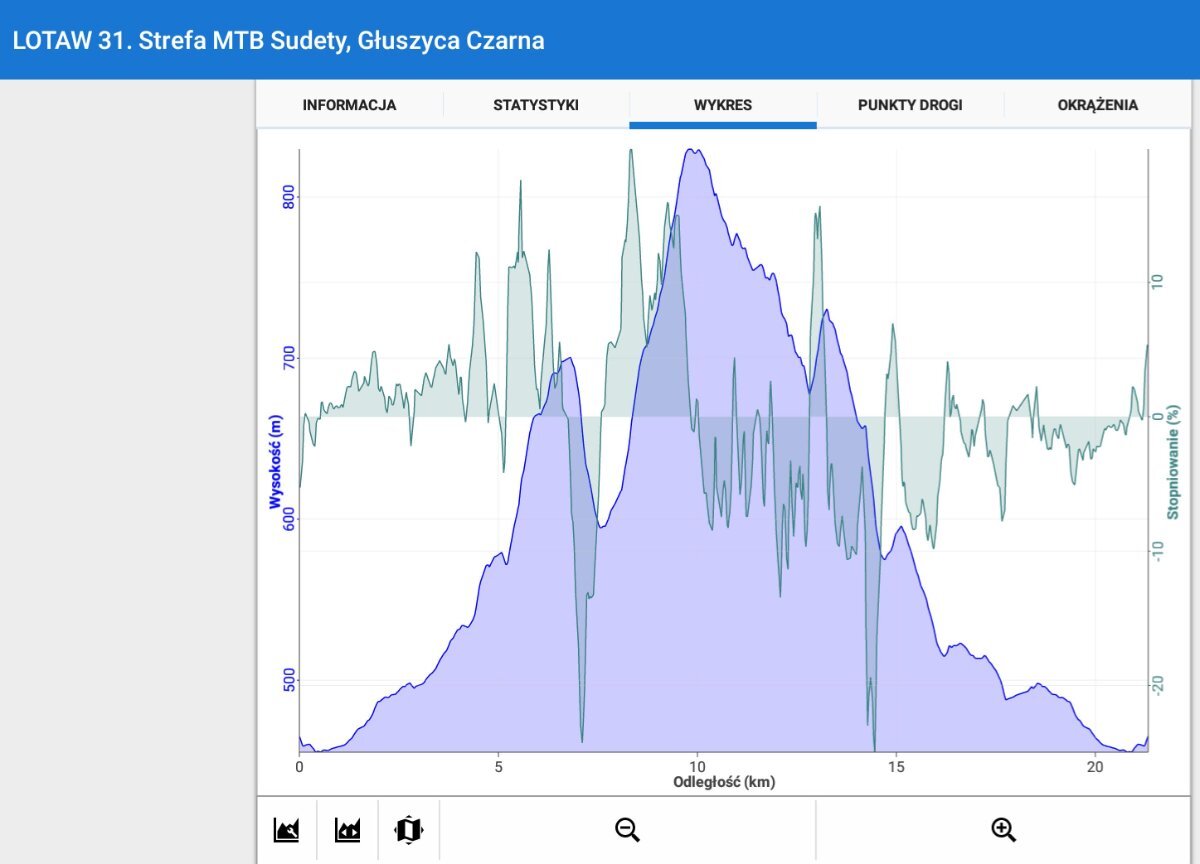Switch to the STATYSTYKI tab
Image resolution: width=1200 pixels, height=864 pixels.
[536, 105]
